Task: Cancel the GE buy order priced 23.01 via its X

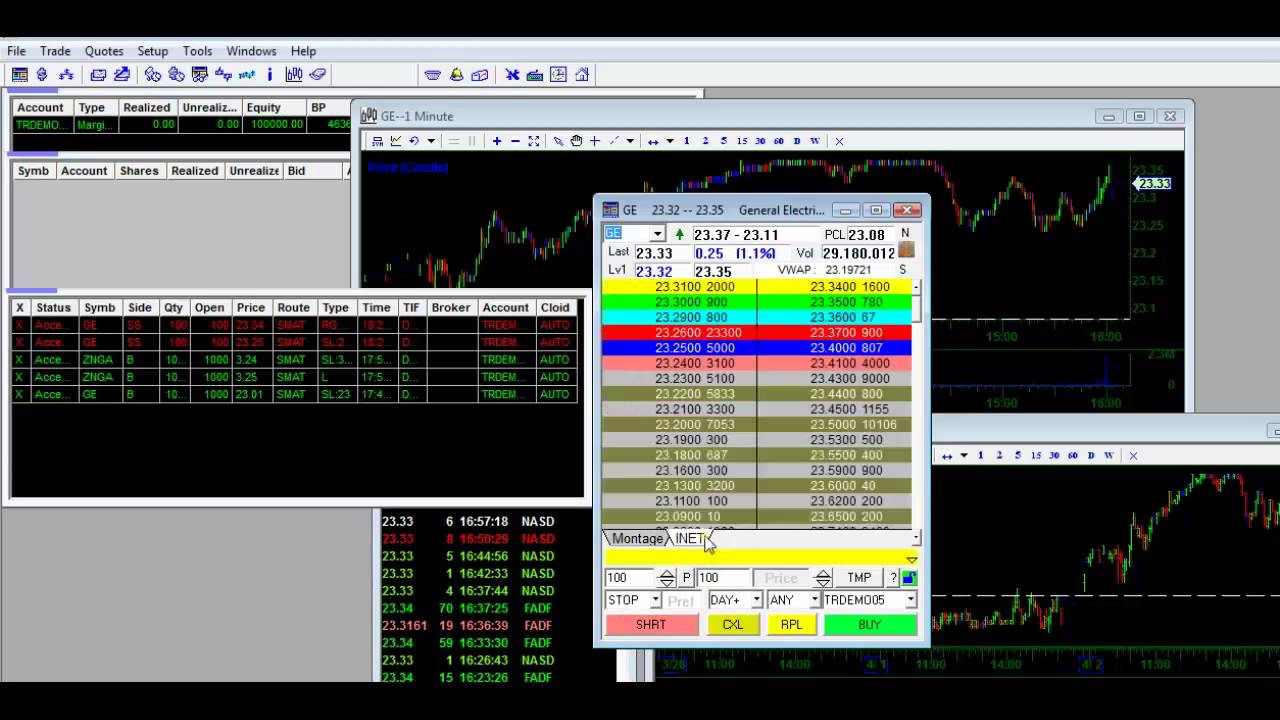Action: click(x=19, y=394)
